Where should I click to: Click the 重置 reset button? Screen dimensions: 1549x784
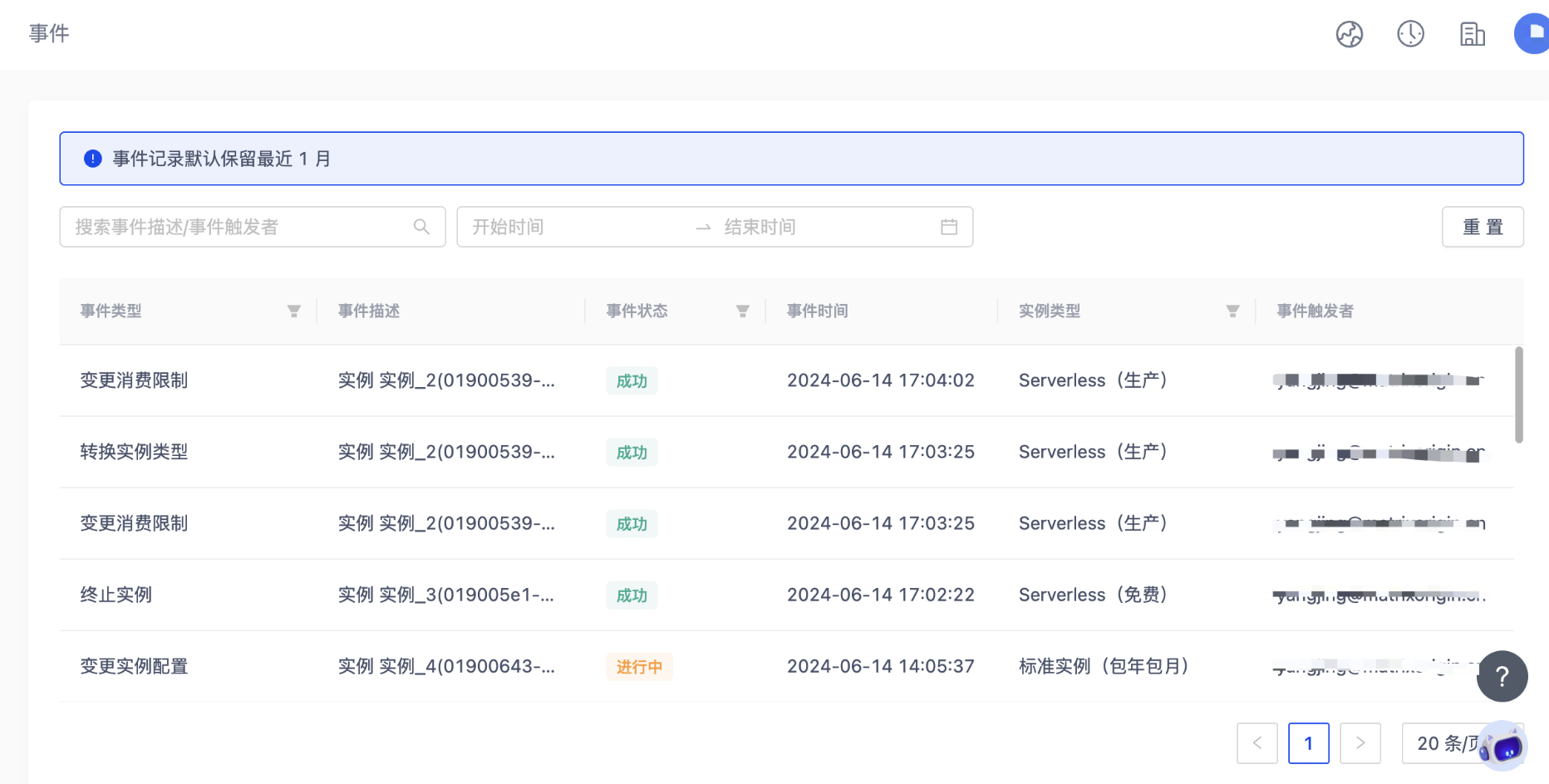point(1483,227)
